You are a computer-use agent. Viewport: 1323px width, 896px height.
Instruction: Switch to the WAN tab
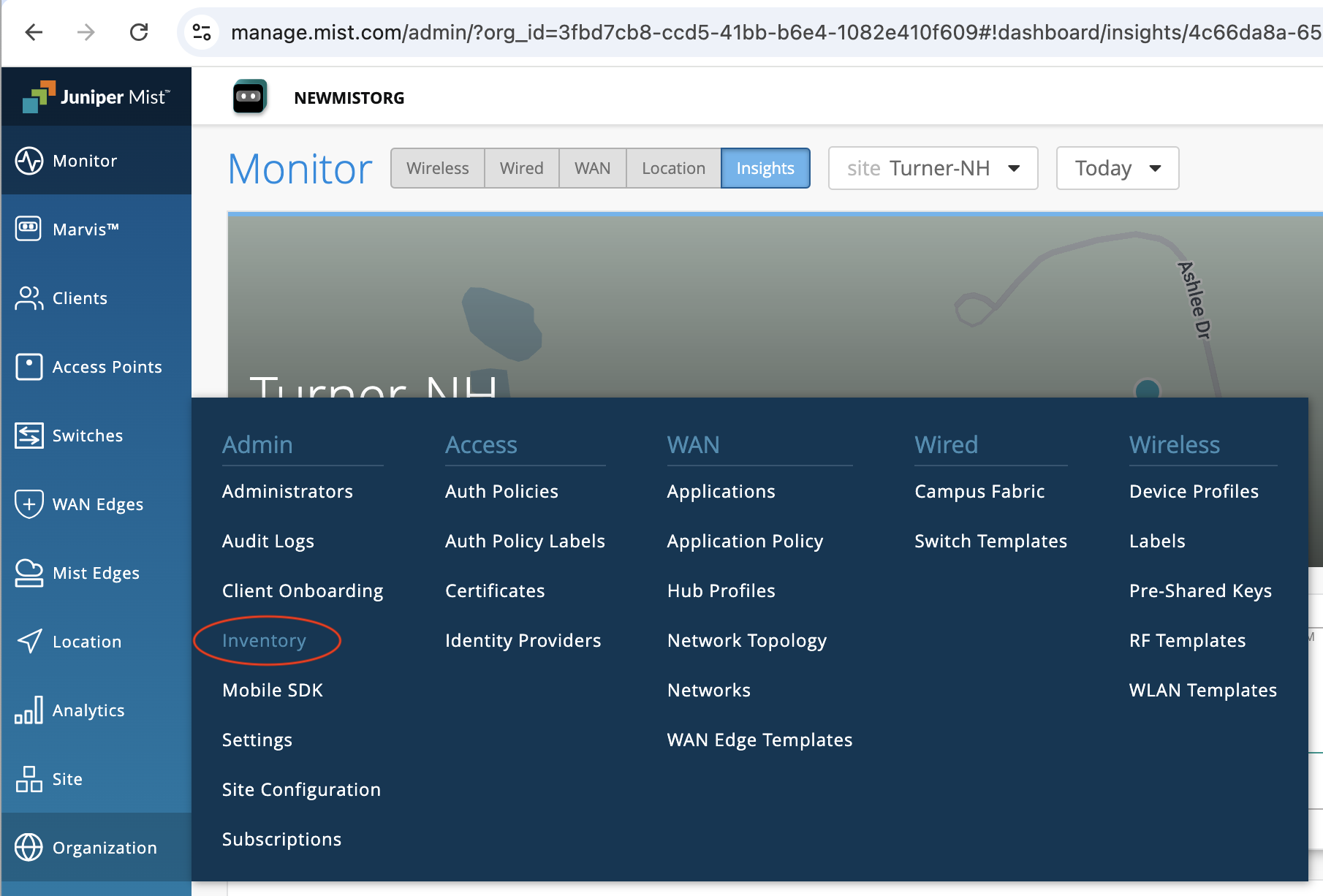(593, 168)
